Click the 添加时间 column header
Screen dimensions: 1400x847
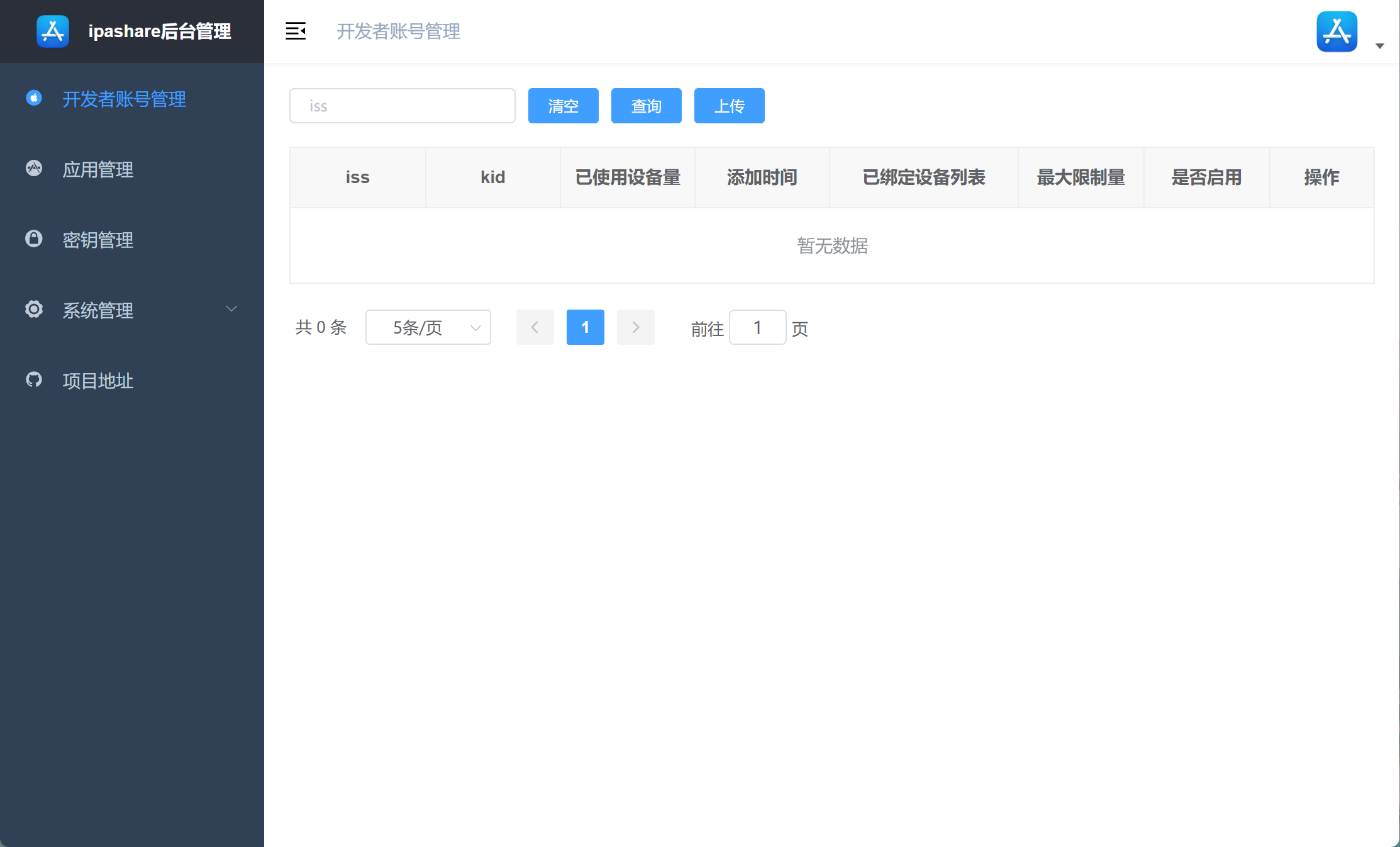762,177
